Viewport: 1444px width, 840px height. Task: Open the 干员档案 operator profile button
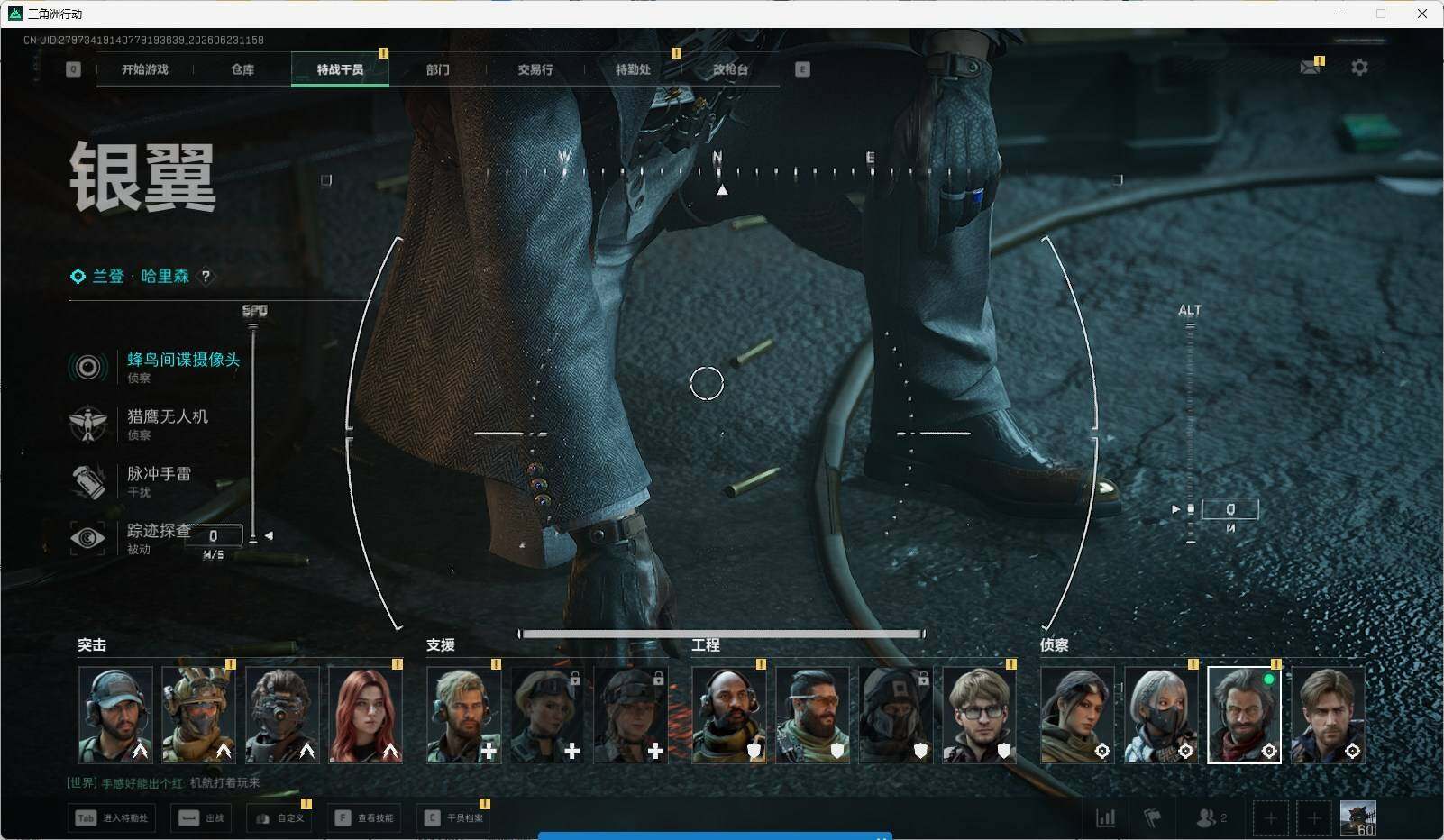coord(453,818)
